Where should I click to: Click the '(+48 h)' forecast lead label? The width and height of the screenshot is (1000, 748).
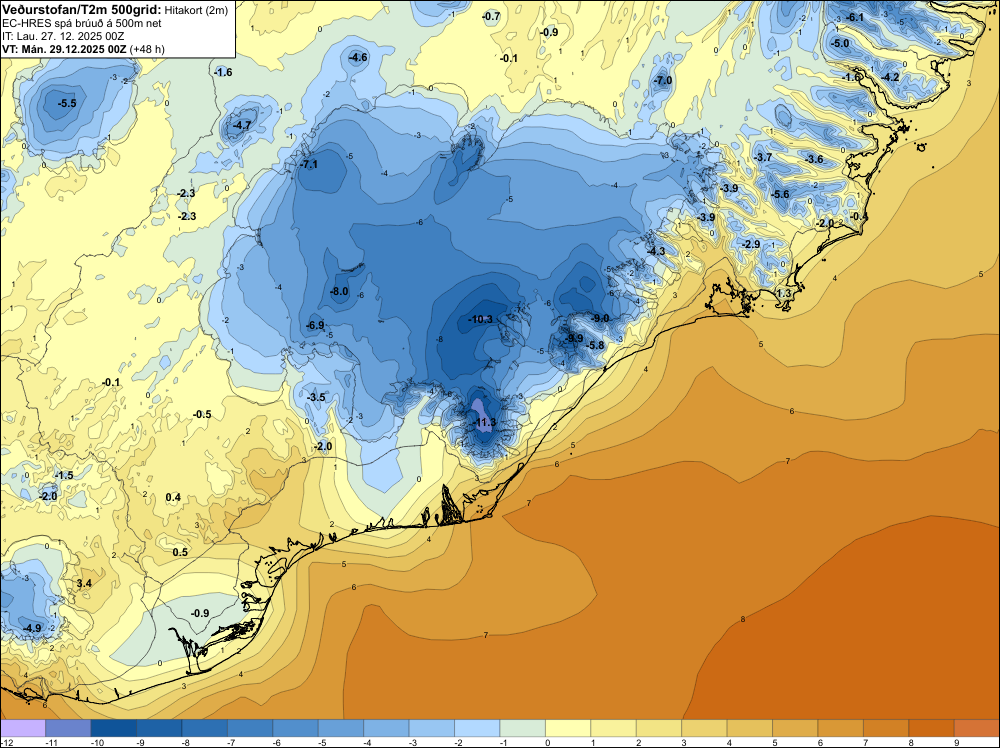pos(147,49)
